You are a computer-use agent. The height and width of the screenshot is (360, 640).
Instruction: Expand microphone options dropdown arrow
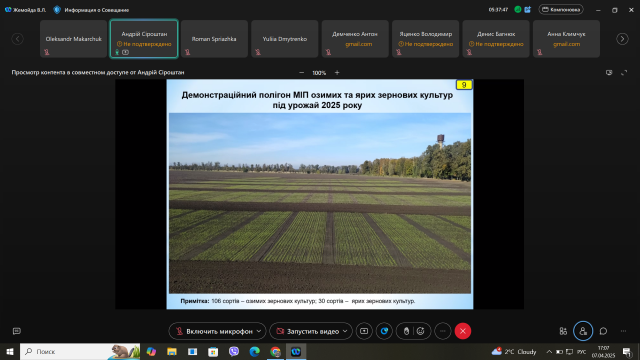[x=259, y=331]
